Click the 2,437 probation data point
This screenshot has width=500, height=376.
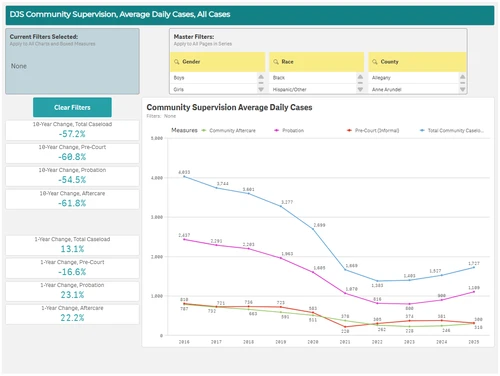click(184, 239)
